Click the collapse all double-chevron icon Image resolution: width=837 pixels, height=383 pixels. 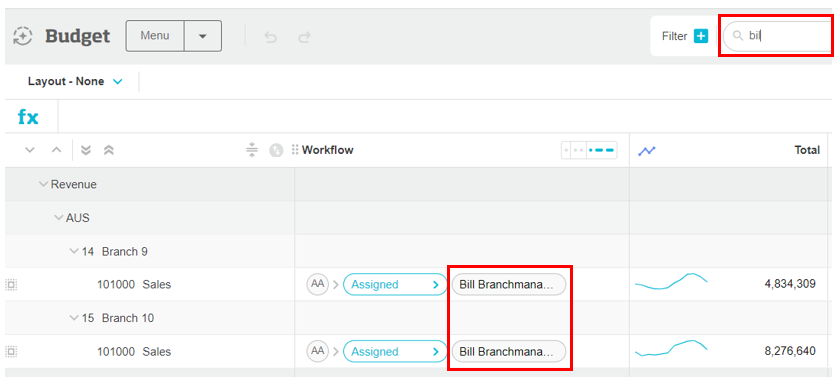coord(108,151)
